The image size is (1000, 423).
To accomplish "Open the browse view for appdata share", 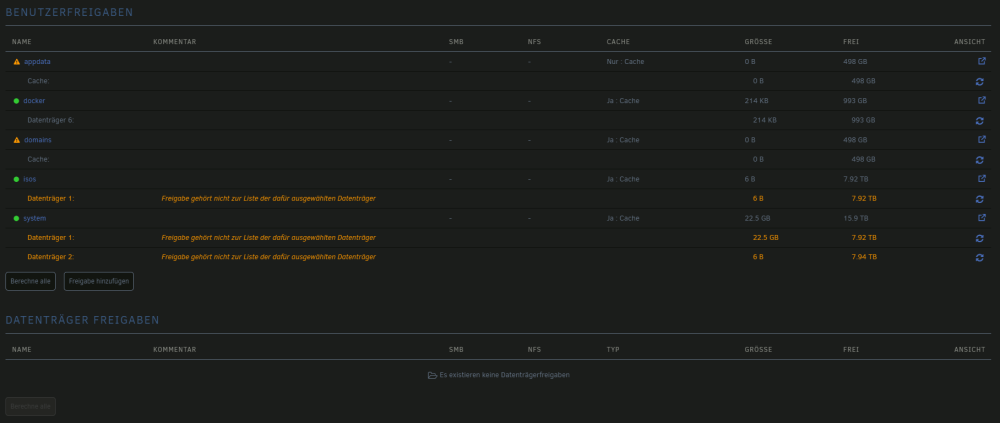I will 982,61.
